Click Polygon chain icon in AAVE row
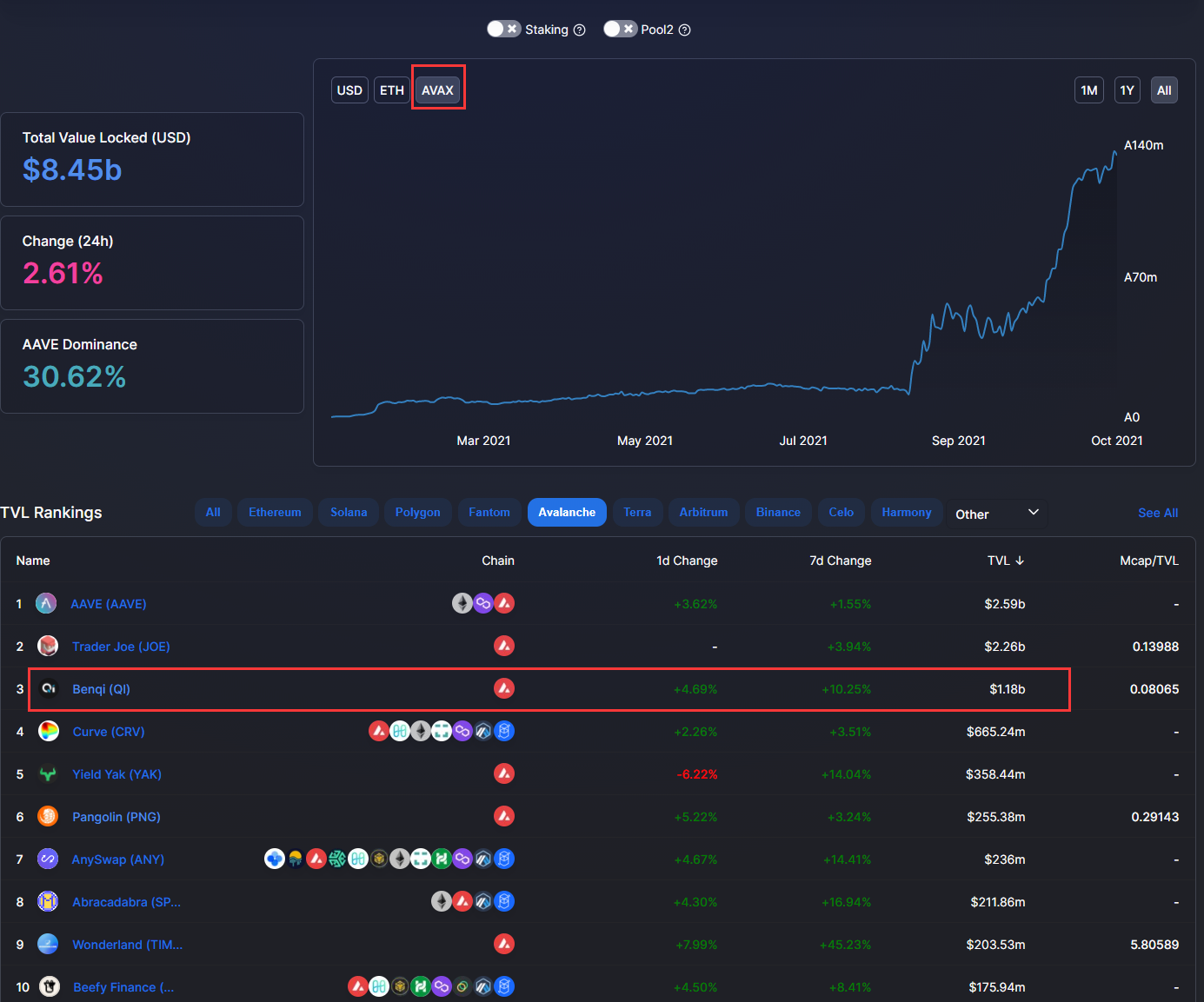 (x=483, y=603)
